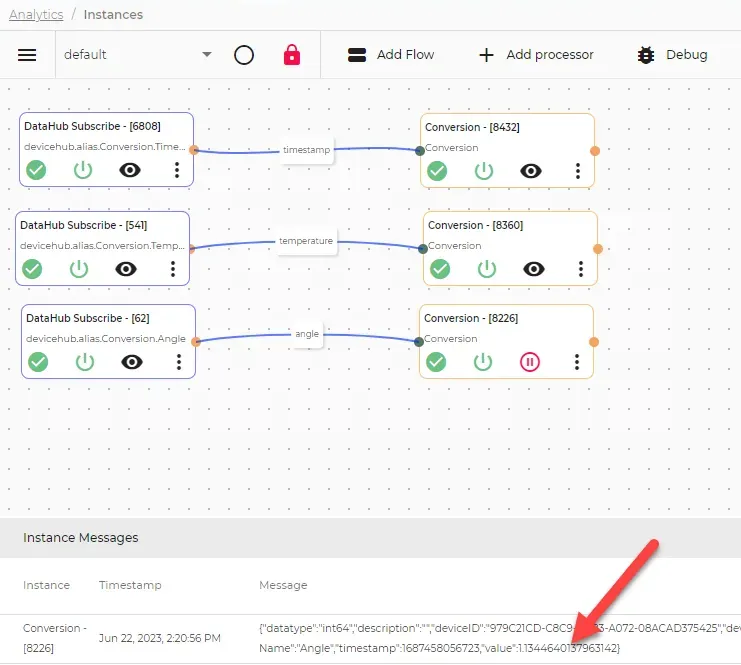741x665 pixels.
Task: Toggle eye icon on DataHub Subscribe [541]
Action: pos(126,269)
